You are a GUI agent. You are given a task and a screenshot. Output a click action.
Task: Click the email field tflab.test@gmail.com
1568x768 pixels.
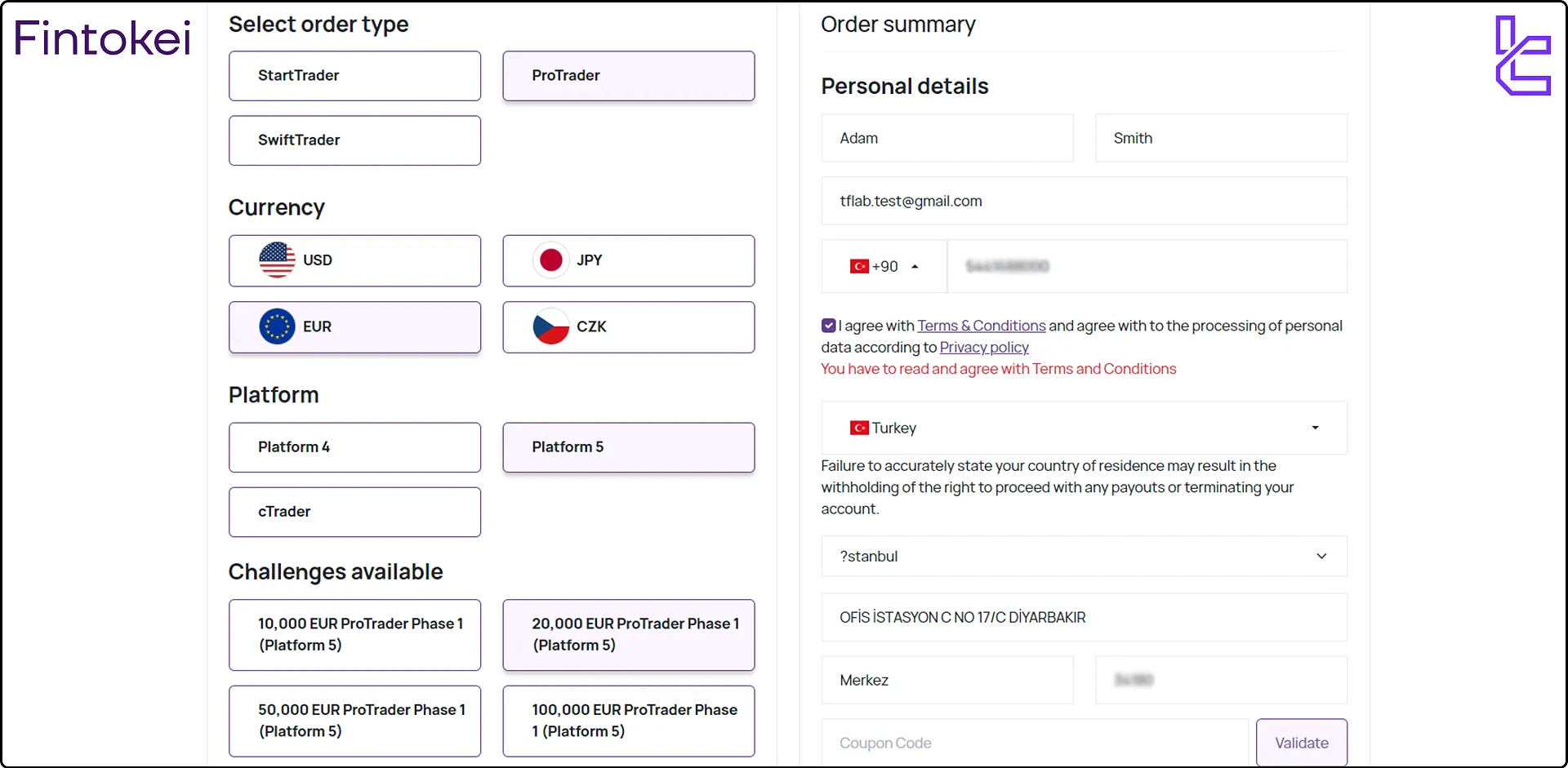coord(1085,201)
